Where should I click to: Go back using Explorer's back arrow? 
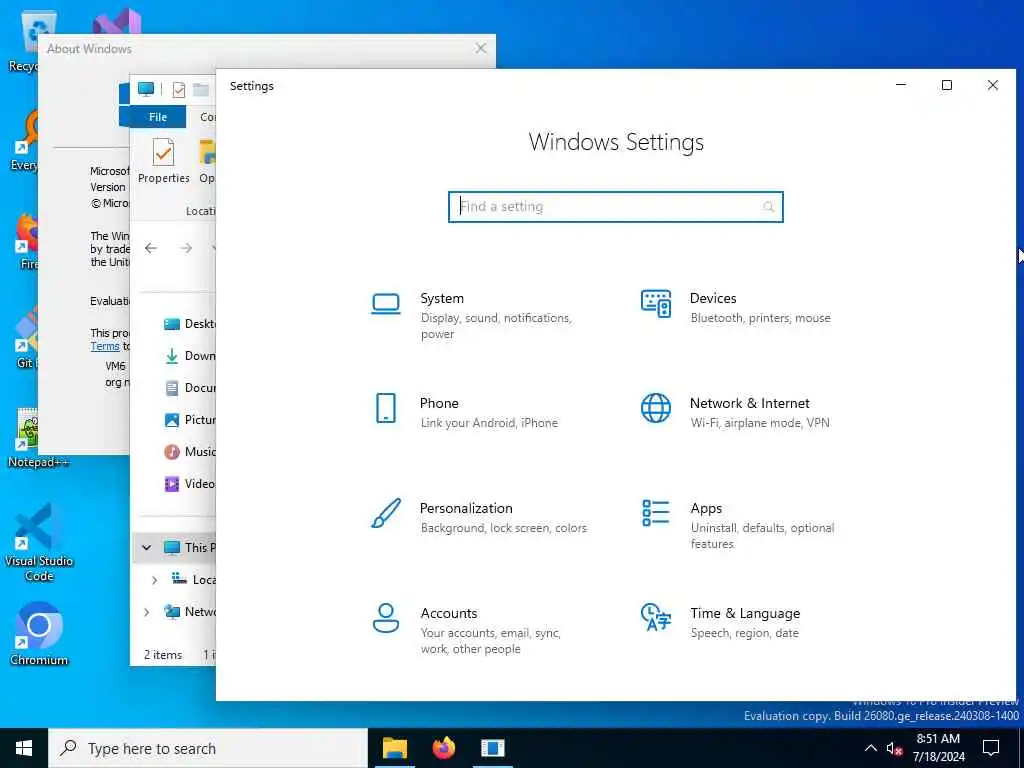point(151,248)
